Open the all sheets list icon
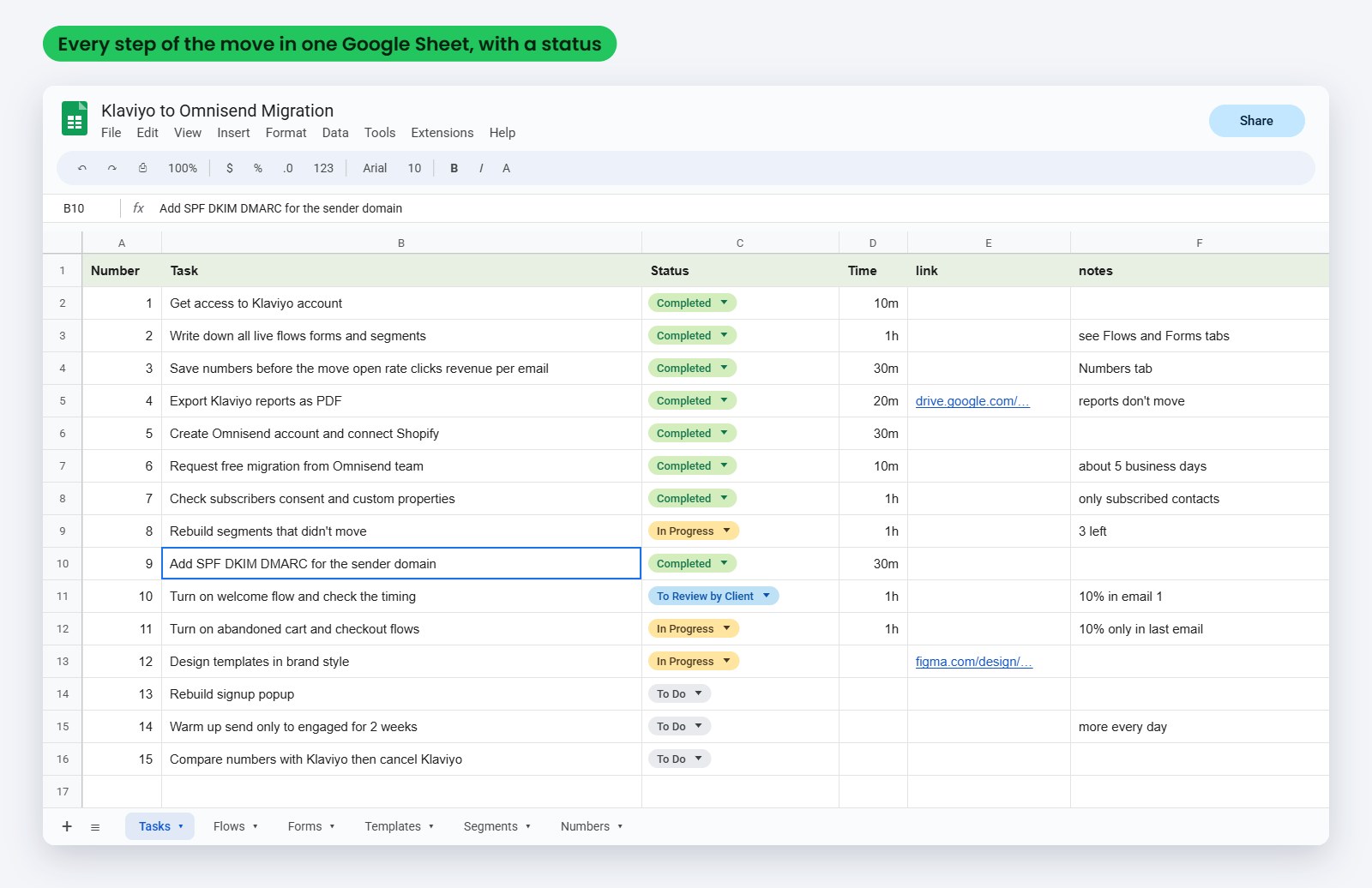 coord(95,827)
